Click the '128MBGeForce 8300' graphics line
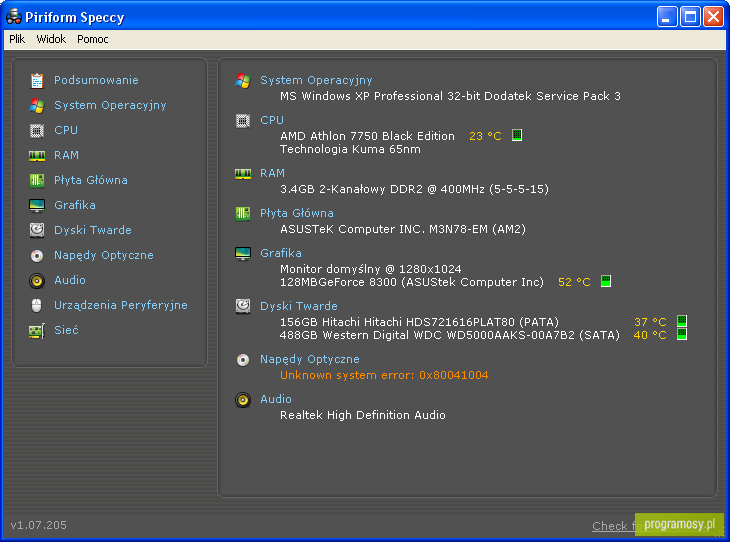 pos(412,282)
